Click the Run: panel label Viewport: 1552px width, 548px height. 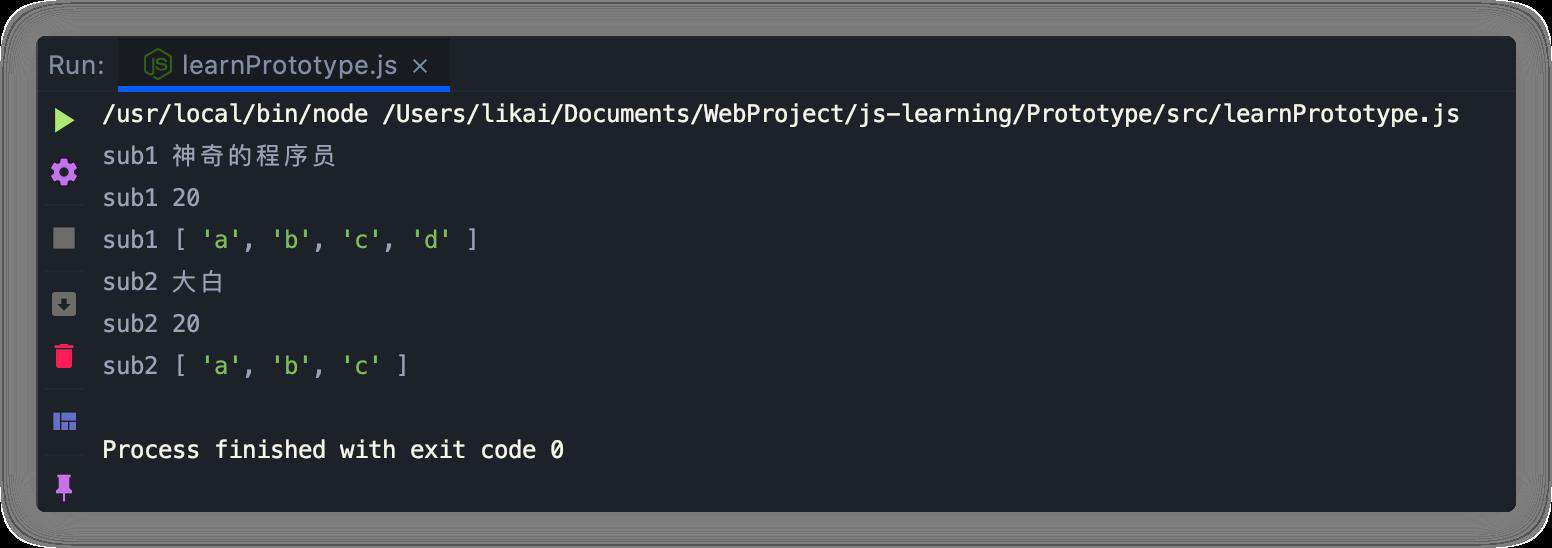(x=76, y=66)
